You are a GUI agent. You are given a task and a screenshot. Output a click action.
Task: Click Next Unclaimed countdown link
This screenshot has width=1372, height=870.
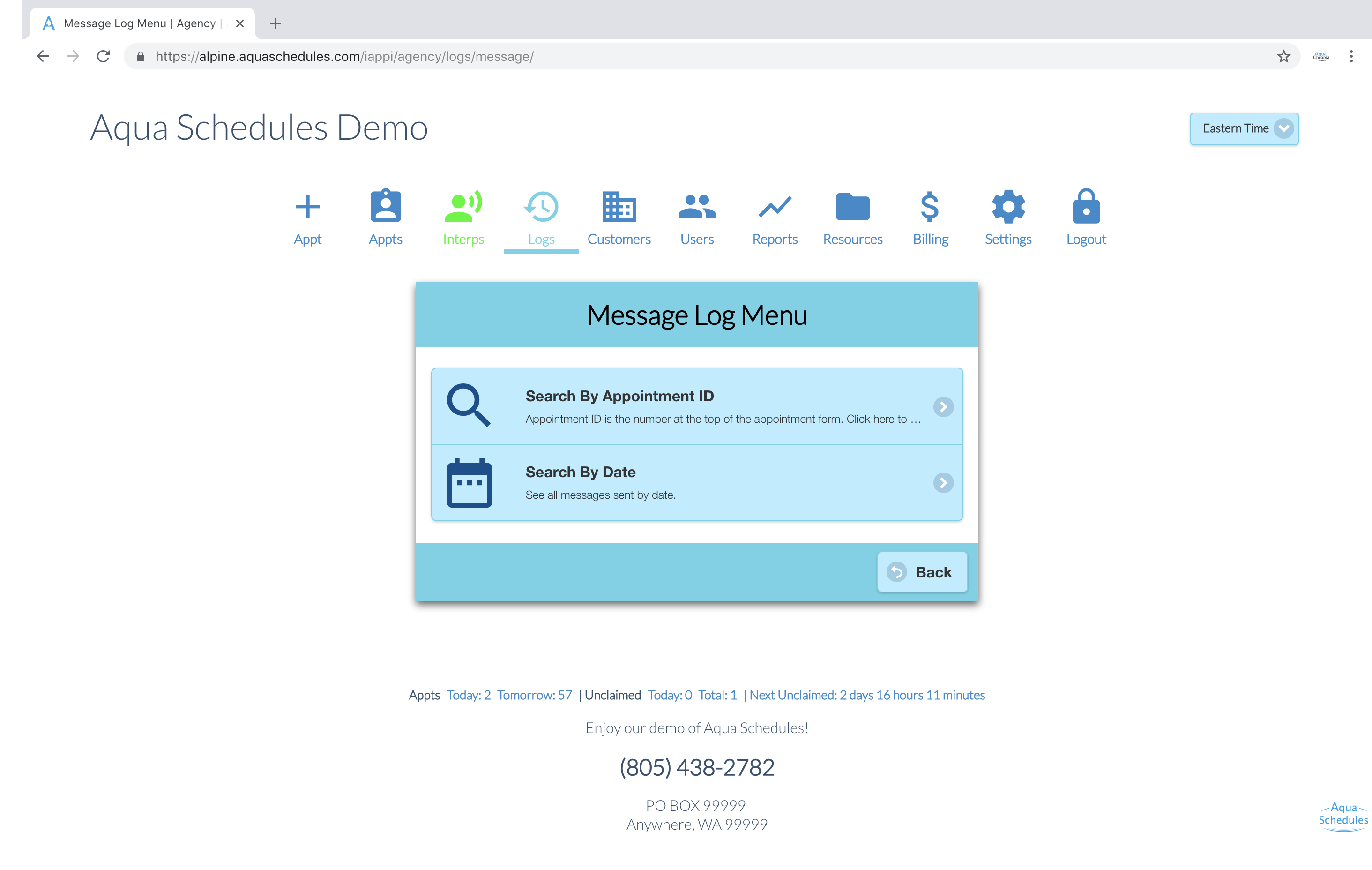click(x=866, y=695)
